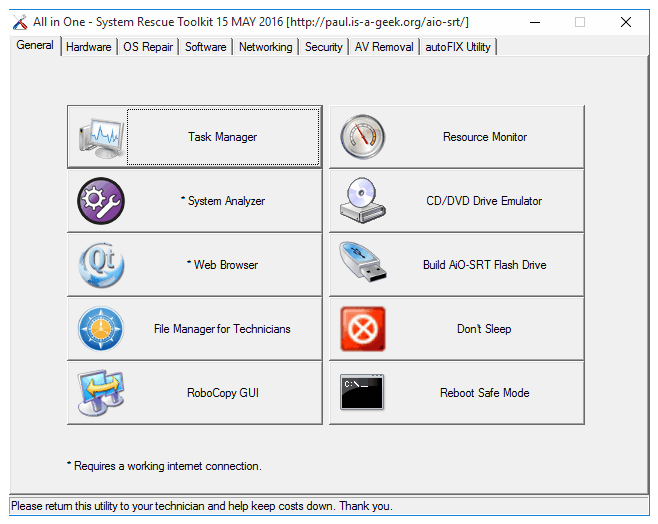Launch the Web Browser button
The height and width of the screenshot is (524, 658).
pyautogui.click(x=195, y=265)
